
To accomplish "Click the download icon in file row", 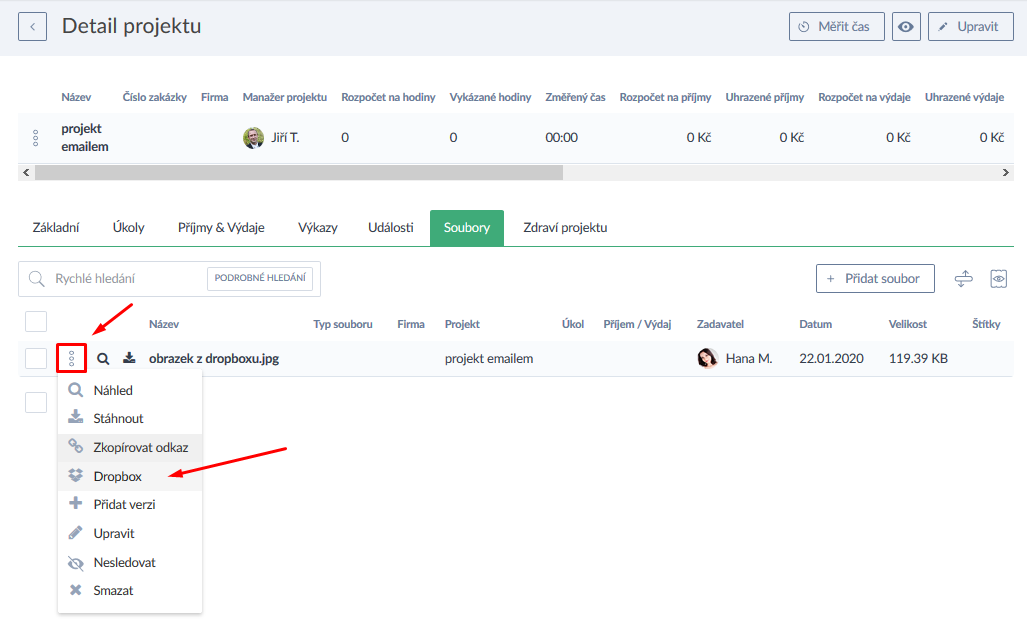I will click(x=129, y=358).
